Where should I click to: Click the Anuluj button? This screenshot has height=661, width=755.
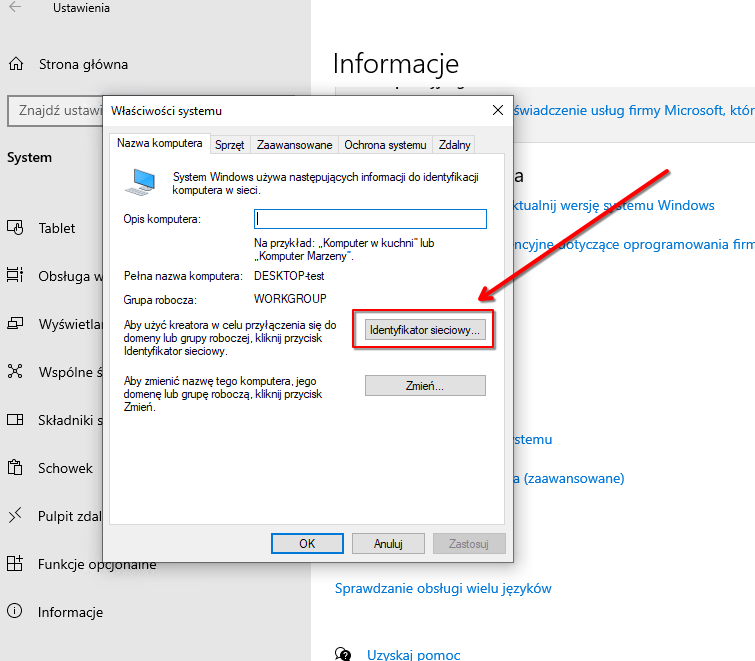[x=388, y=544]
